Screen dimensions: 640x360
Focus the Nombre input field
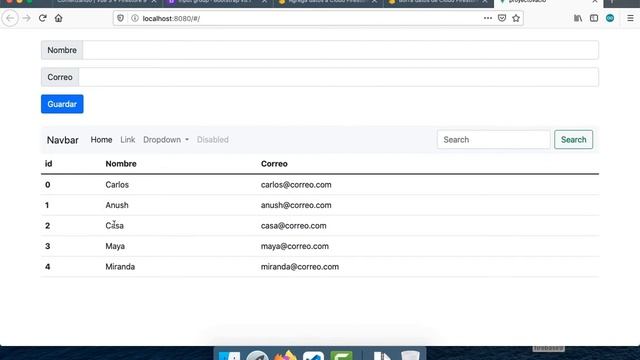point(340,50)
